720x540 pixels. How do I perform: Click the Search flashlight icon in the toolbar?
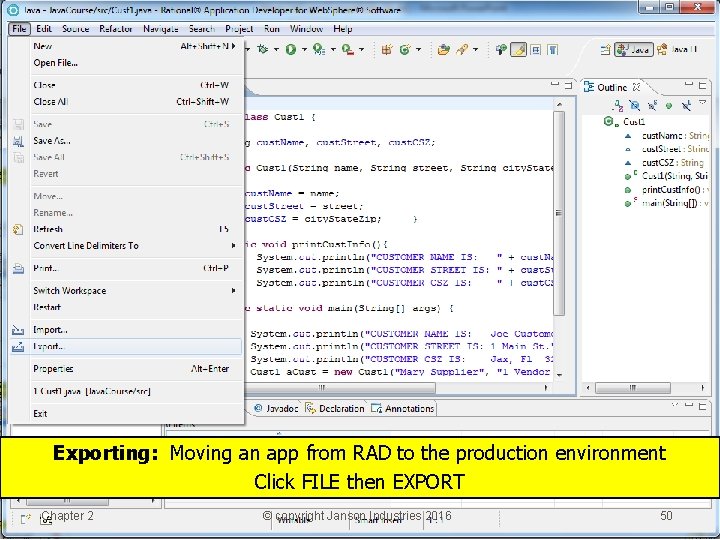point(461,50)
